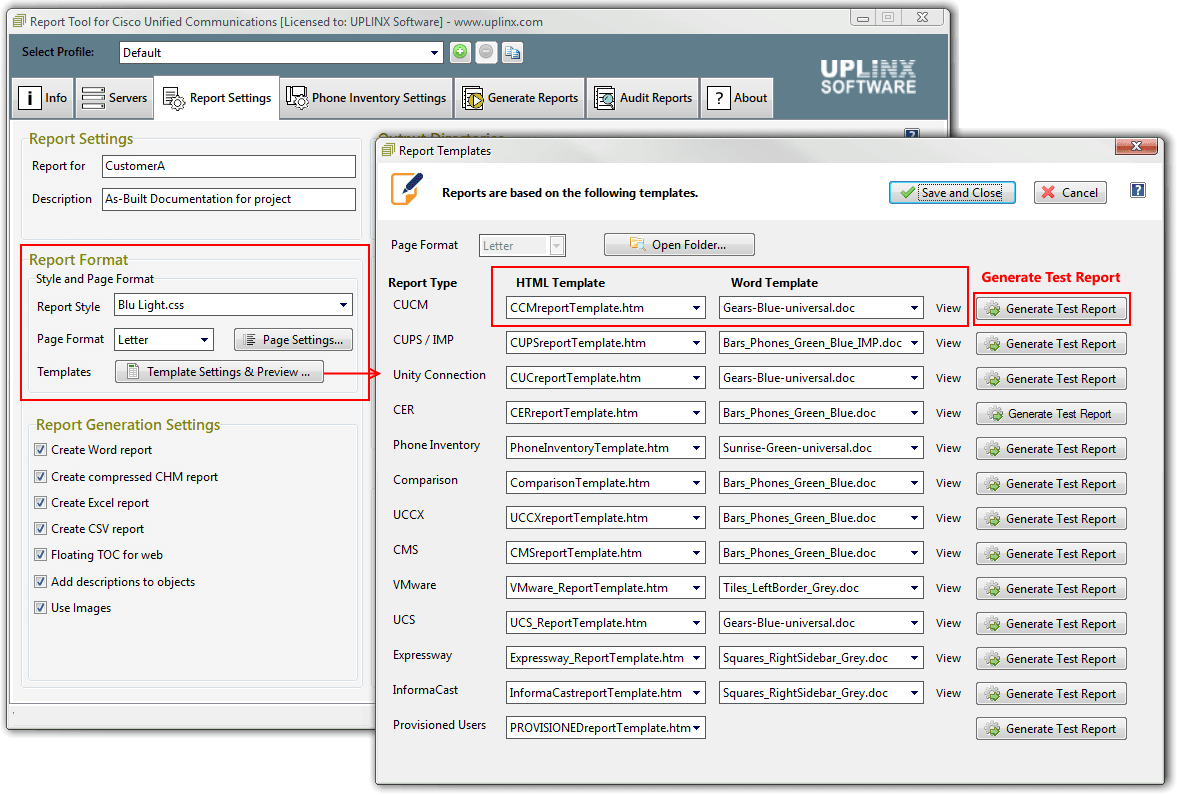This screenshot has height=795, width=1177.
Task: Open Phone Inventory HTML Template dropdown
Action: (697, 448)
